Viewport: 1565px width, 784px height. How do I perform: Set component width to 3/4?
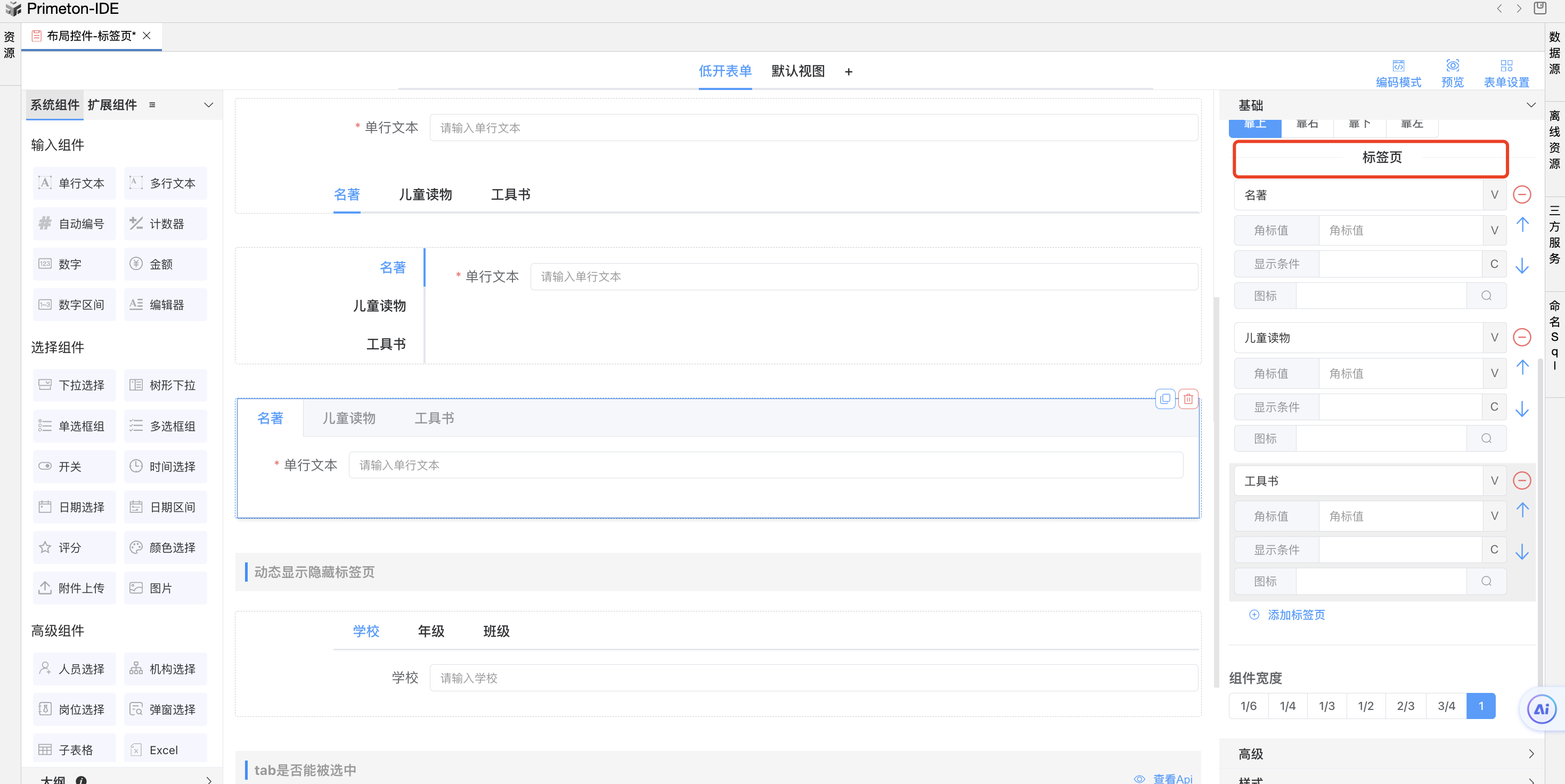(1446, 706)
